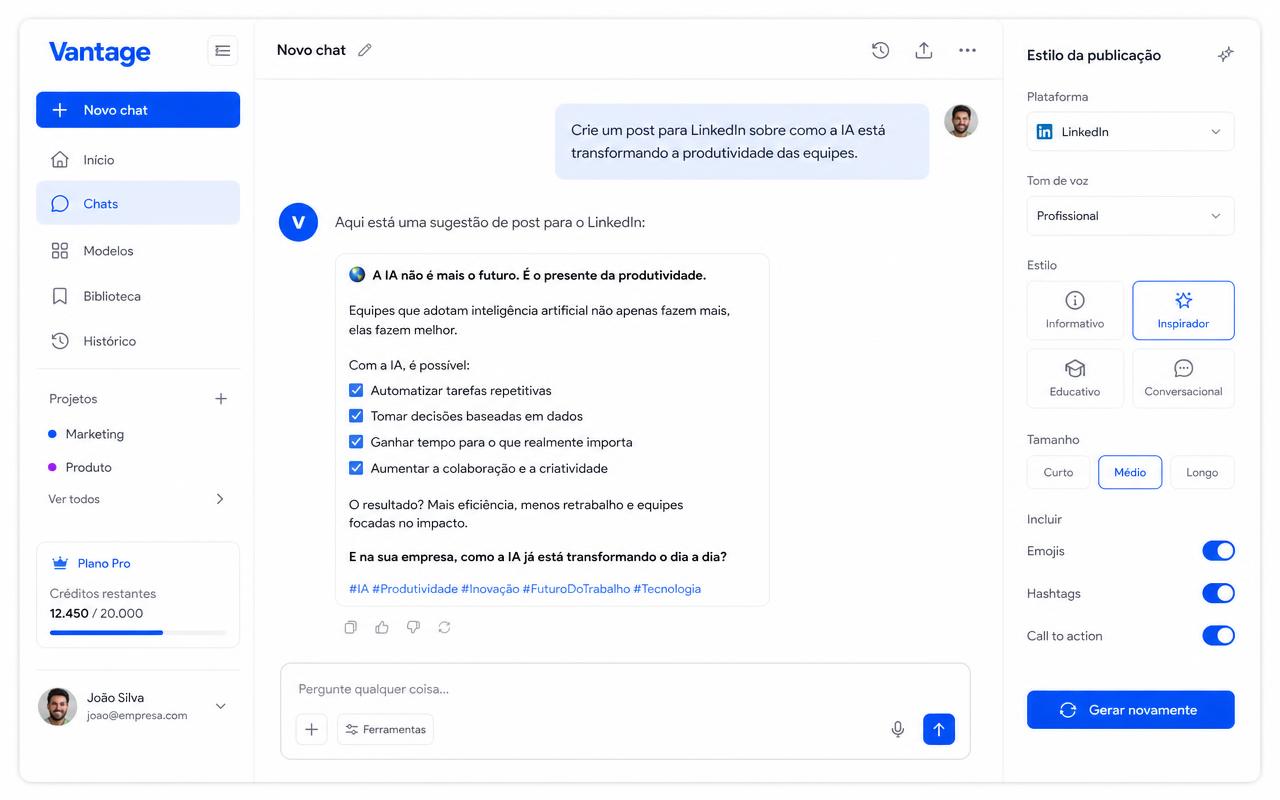Toggle the Tomar decisões baseadas em dados checkbox

[356, 416]
